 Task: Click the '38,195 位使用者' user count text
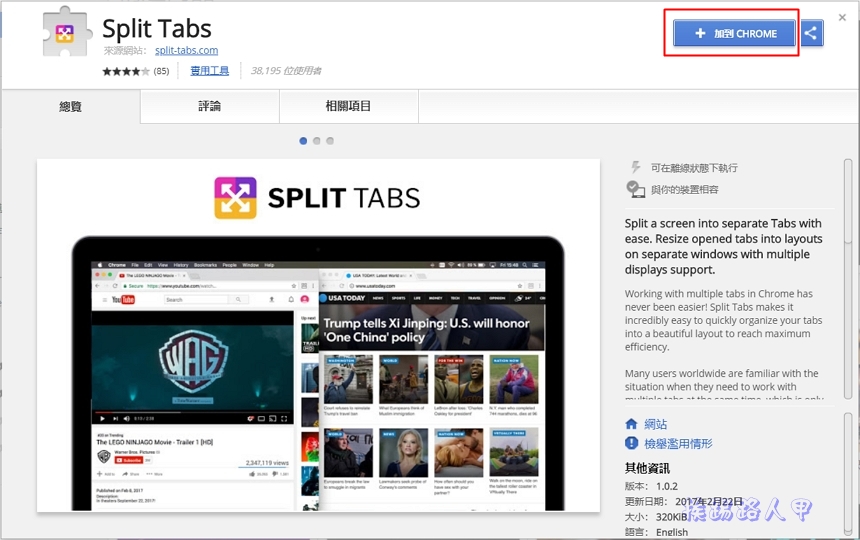tap(286, 71)
